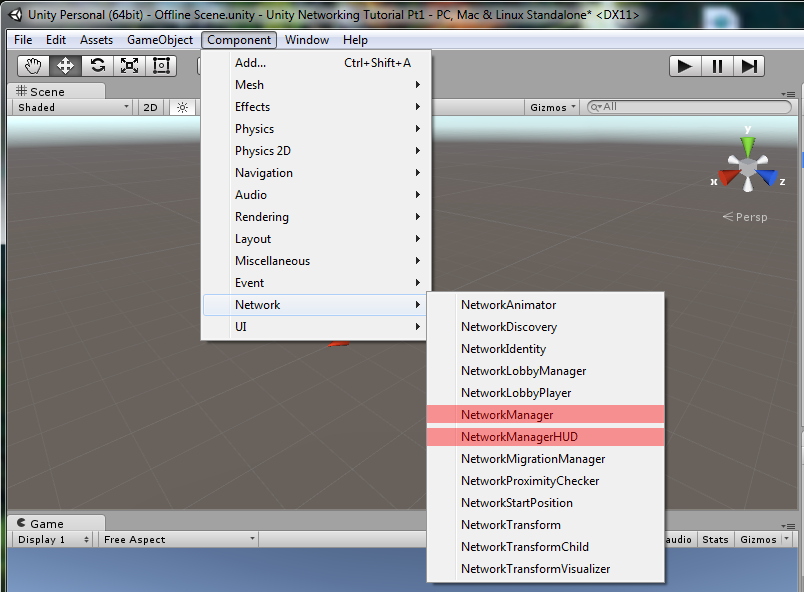Toggle Game view Gizmos button
804x592 pixels.
click(x=758, y=540)
